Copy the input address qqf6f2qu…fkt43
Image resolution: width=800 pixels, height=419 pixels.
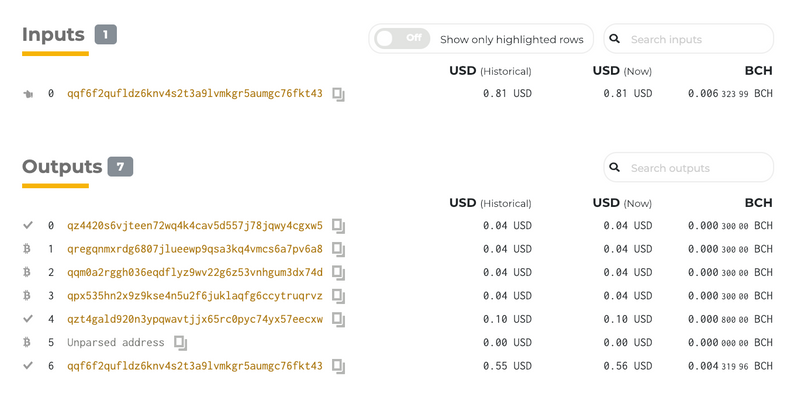tap(339, 94)
